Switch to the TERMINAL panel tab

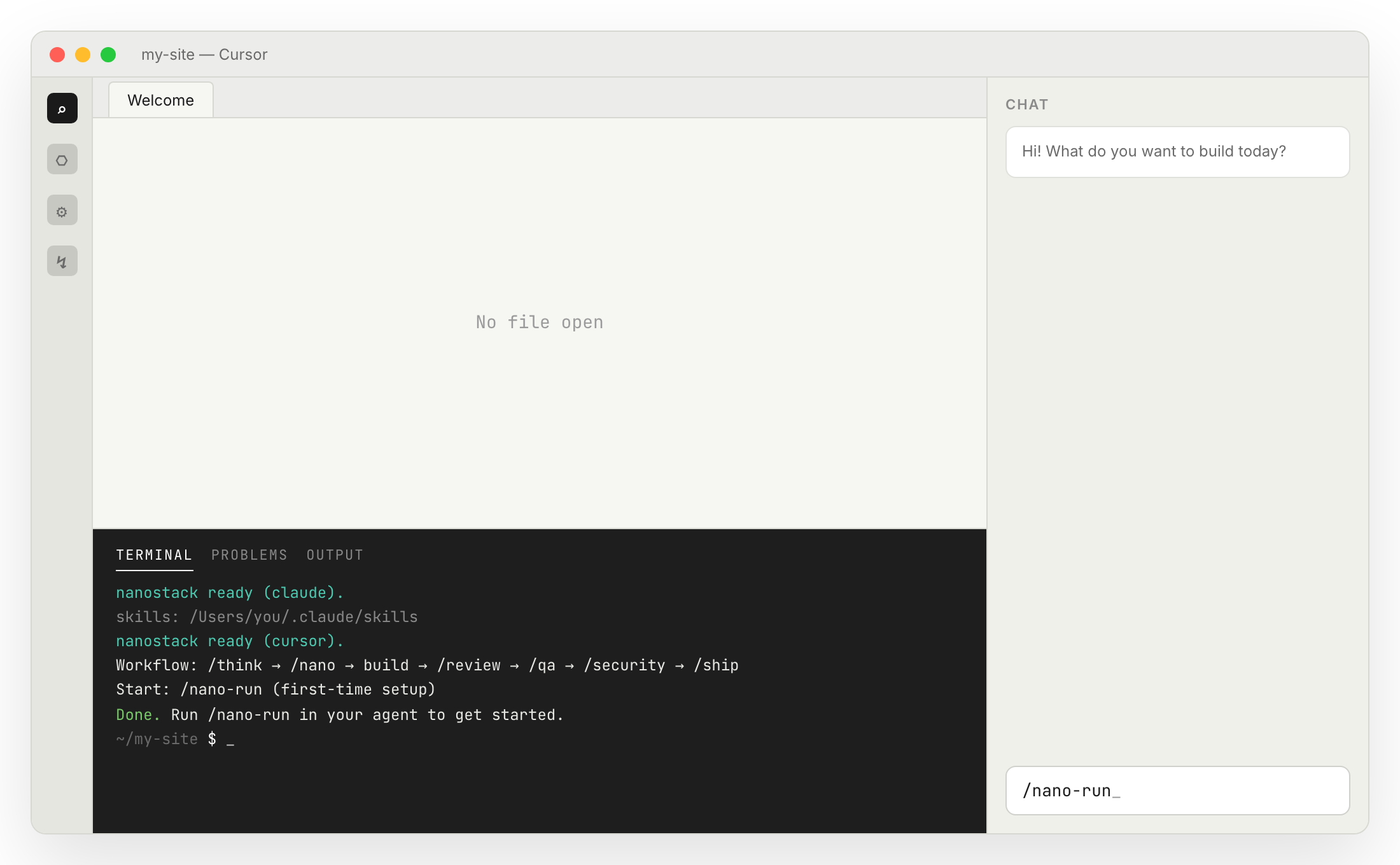coord(154,555)
